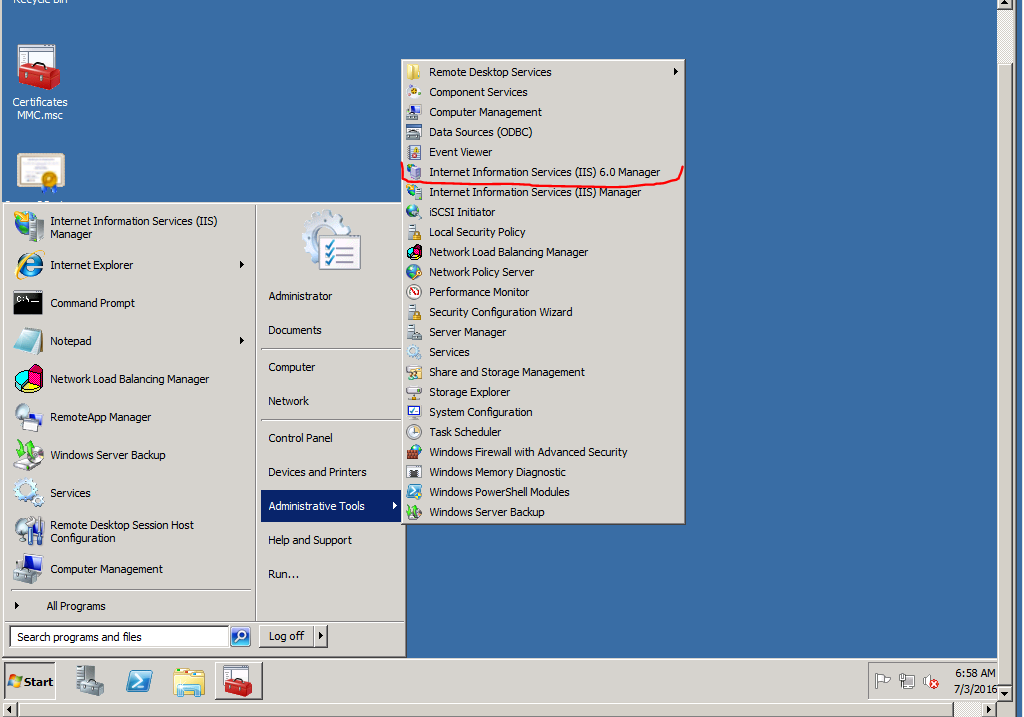Image resolution: width=1024 pixels, height=717 pixels.
Task: Click the Local Security Policy lock icon
Action: coord(413,232)
